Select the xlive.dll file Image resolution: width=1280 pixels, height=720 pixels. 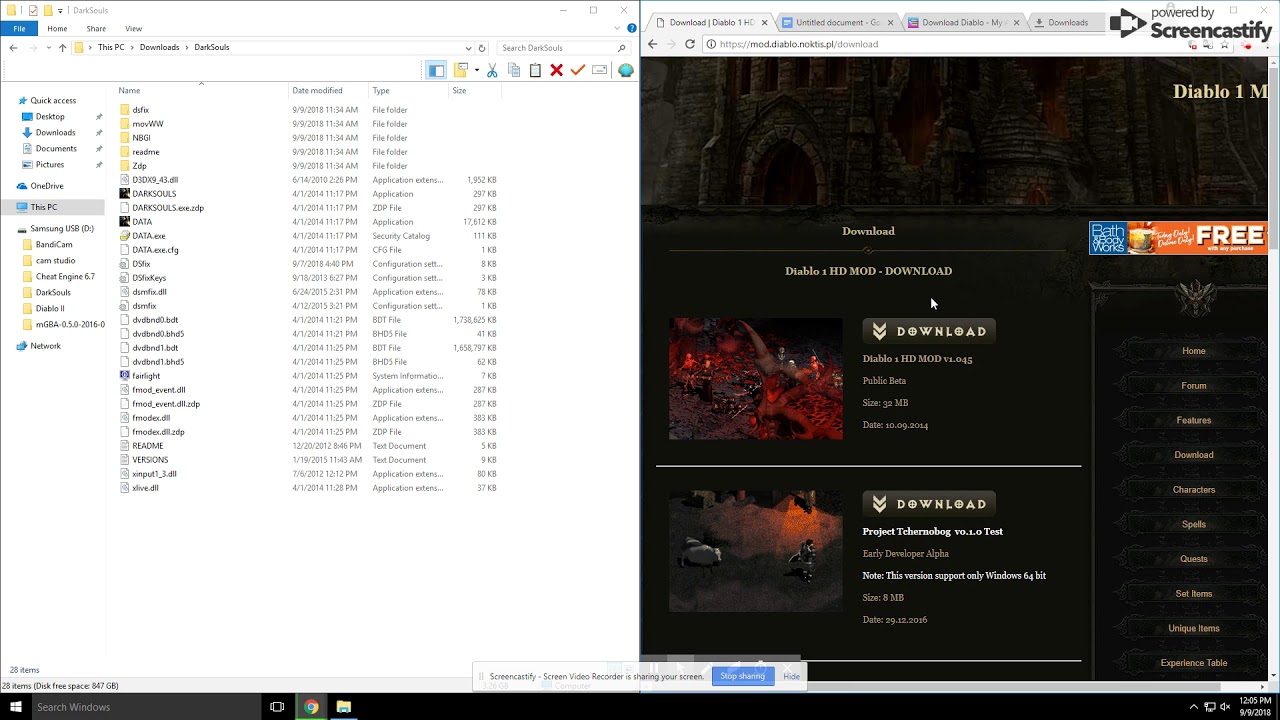(145, 488)
